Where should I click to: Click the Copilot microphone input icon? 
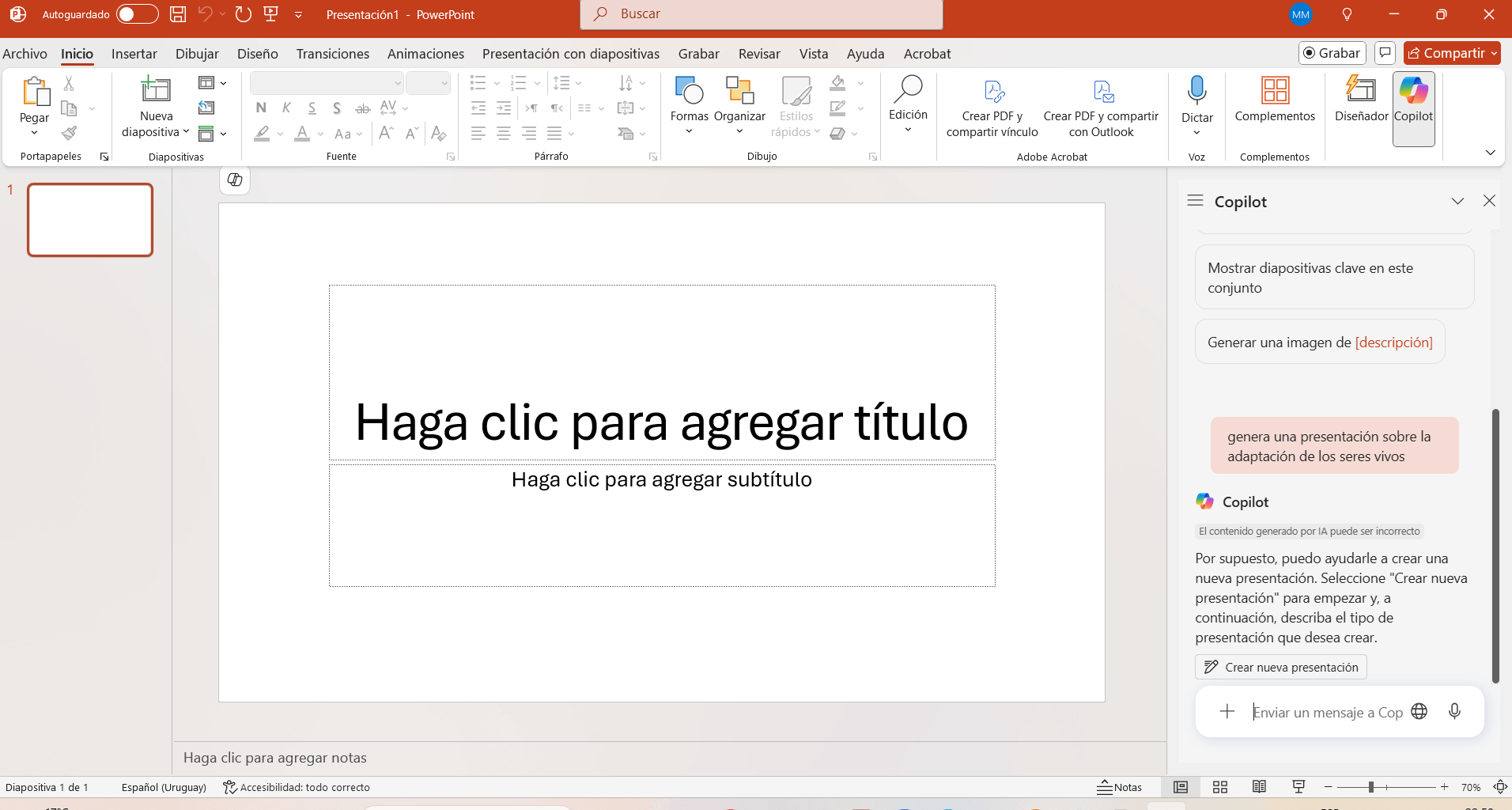1454,711
